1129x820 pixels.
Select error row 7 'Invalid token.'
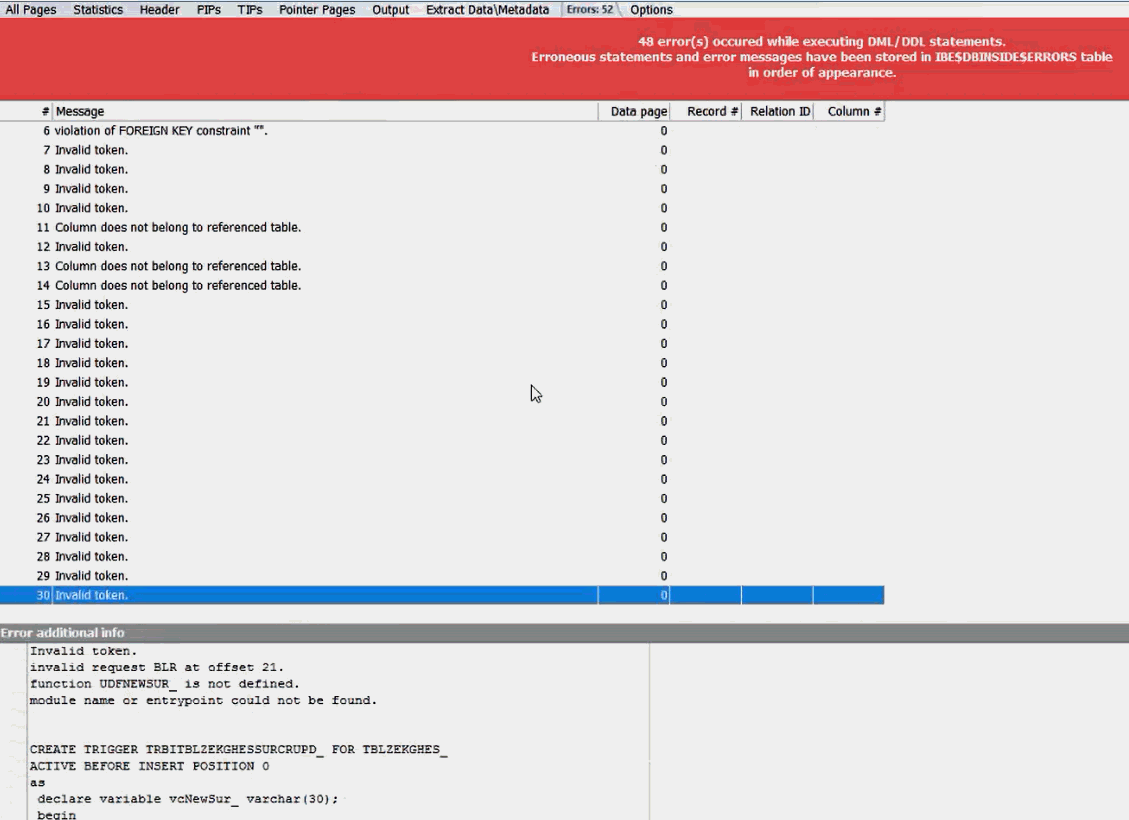[x=442, y=150]
